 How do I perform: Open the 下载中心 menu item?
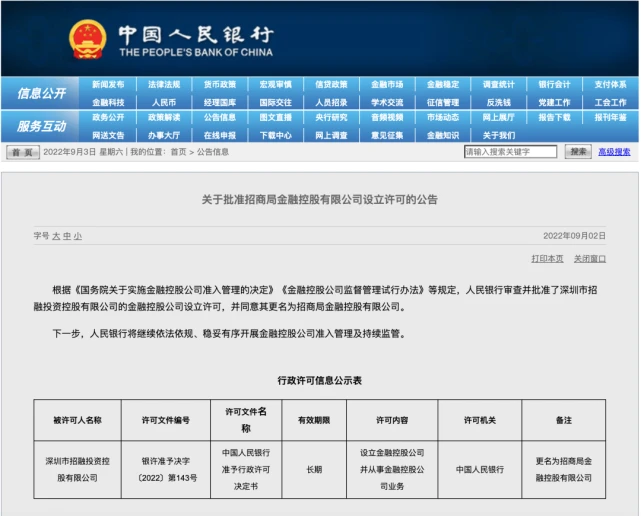[275, 135]
